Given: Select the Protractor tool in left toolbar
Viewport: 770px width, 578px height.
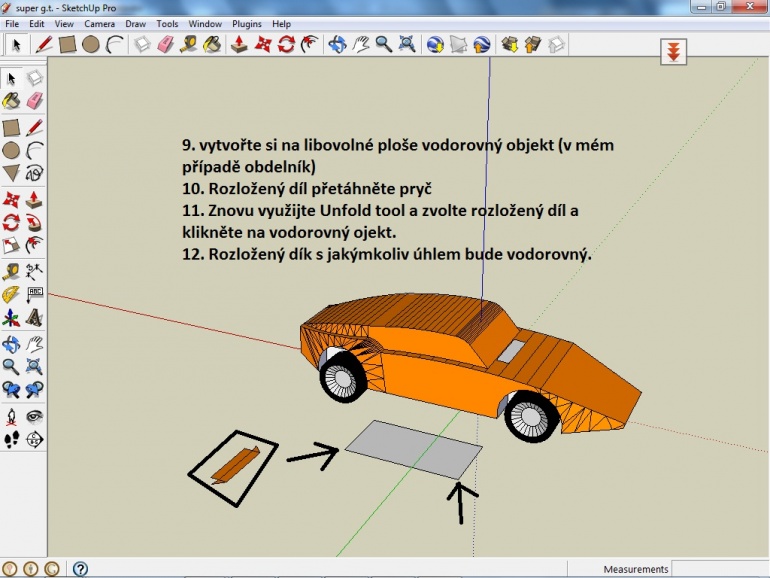Looking at the screenshot, I should pyautogui.click(x=11, y=295).
